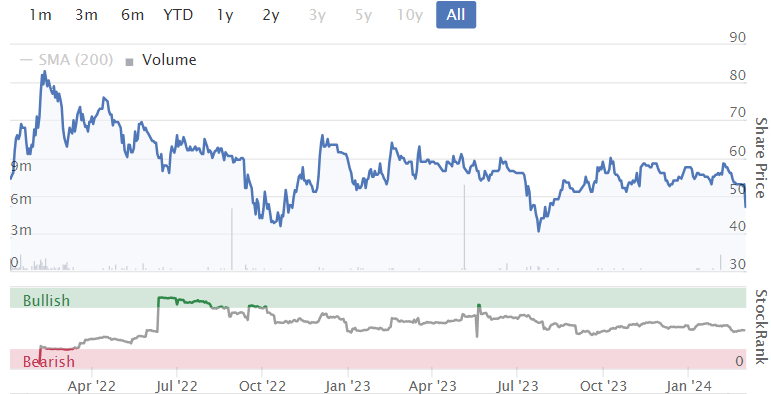Choose the 2y time range
The width and height of the screenshot is (771, 394).
pos(270,15)
